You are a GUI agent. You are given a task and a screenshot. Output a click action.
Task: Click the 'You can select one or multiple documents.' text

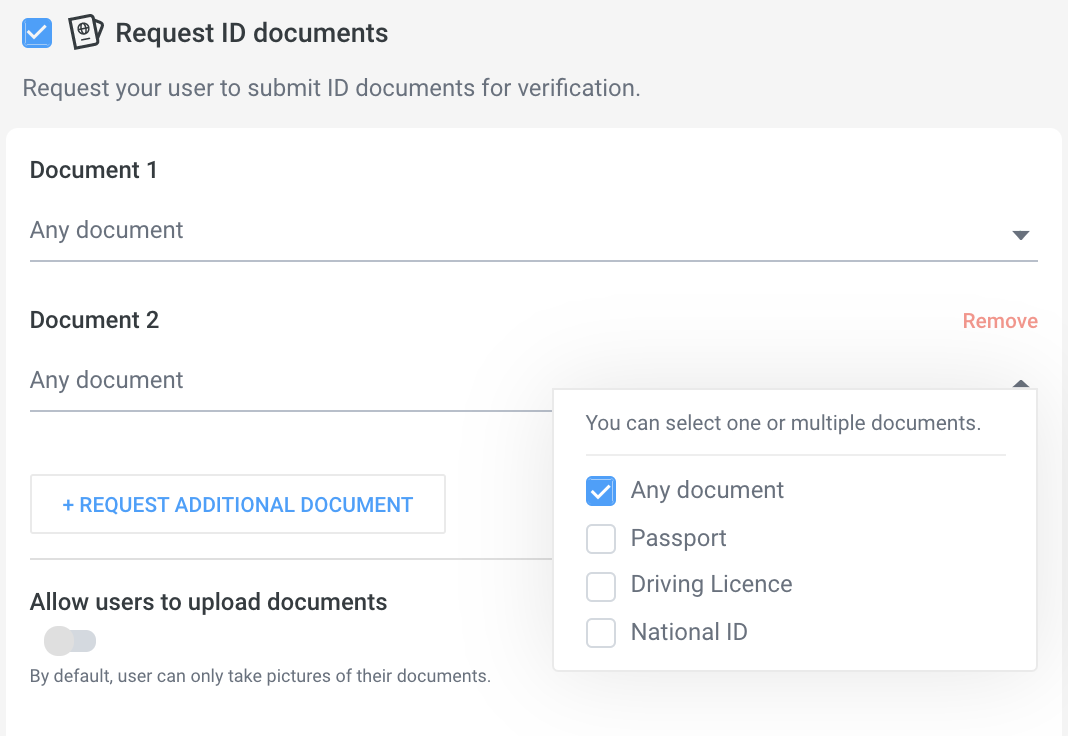(783, 423)
